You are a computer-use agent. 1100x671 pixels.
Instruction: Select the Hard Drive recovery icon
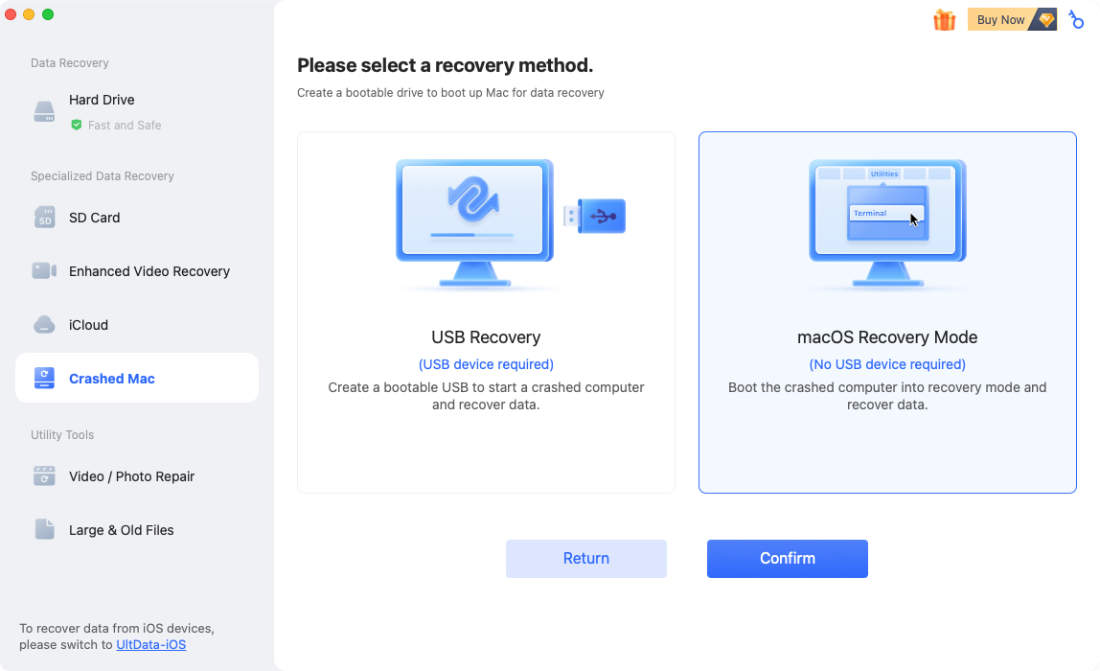tap(44, 111)
